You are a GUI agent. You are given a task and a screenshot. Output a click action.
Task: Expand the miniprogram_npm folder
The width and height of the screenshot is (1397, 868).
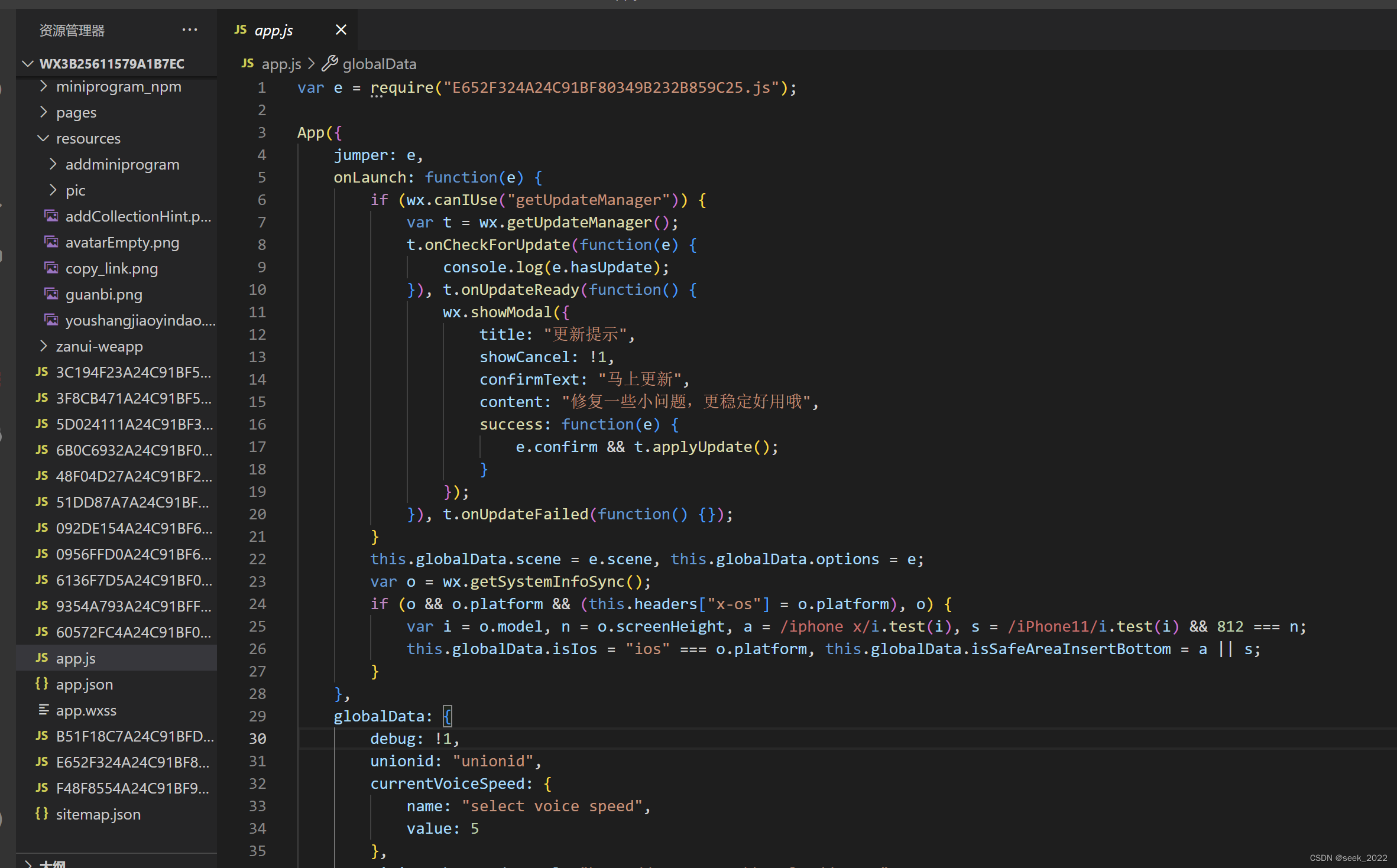(x=116, y=86)
